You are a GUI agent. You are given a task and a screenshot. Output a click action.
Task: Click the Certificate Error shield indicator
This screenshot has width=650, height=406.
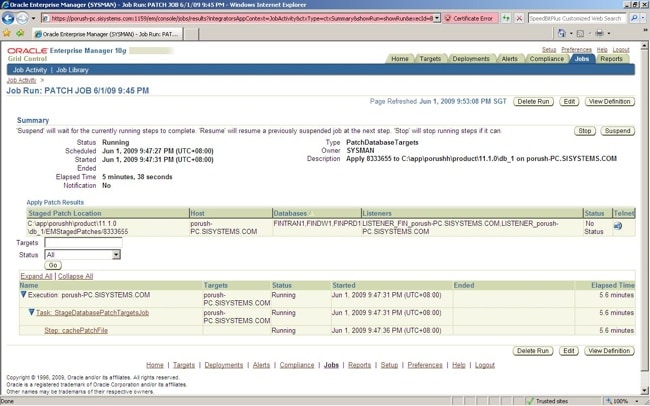click(x=470, y=19)
